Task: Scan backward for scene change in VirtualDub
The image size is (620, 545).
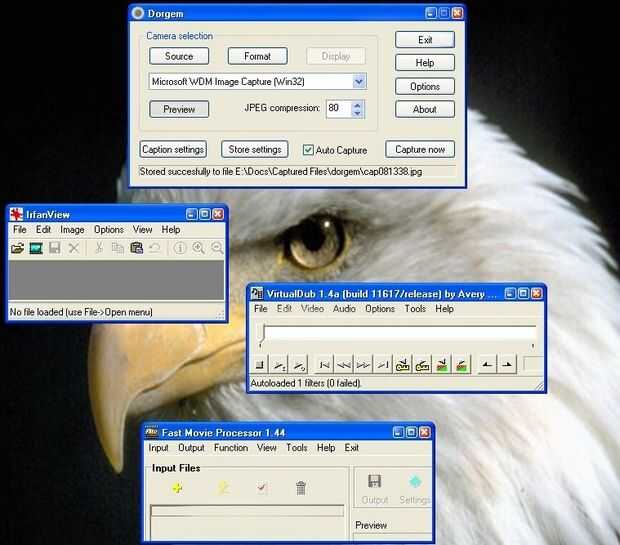Action: [442, 365]
